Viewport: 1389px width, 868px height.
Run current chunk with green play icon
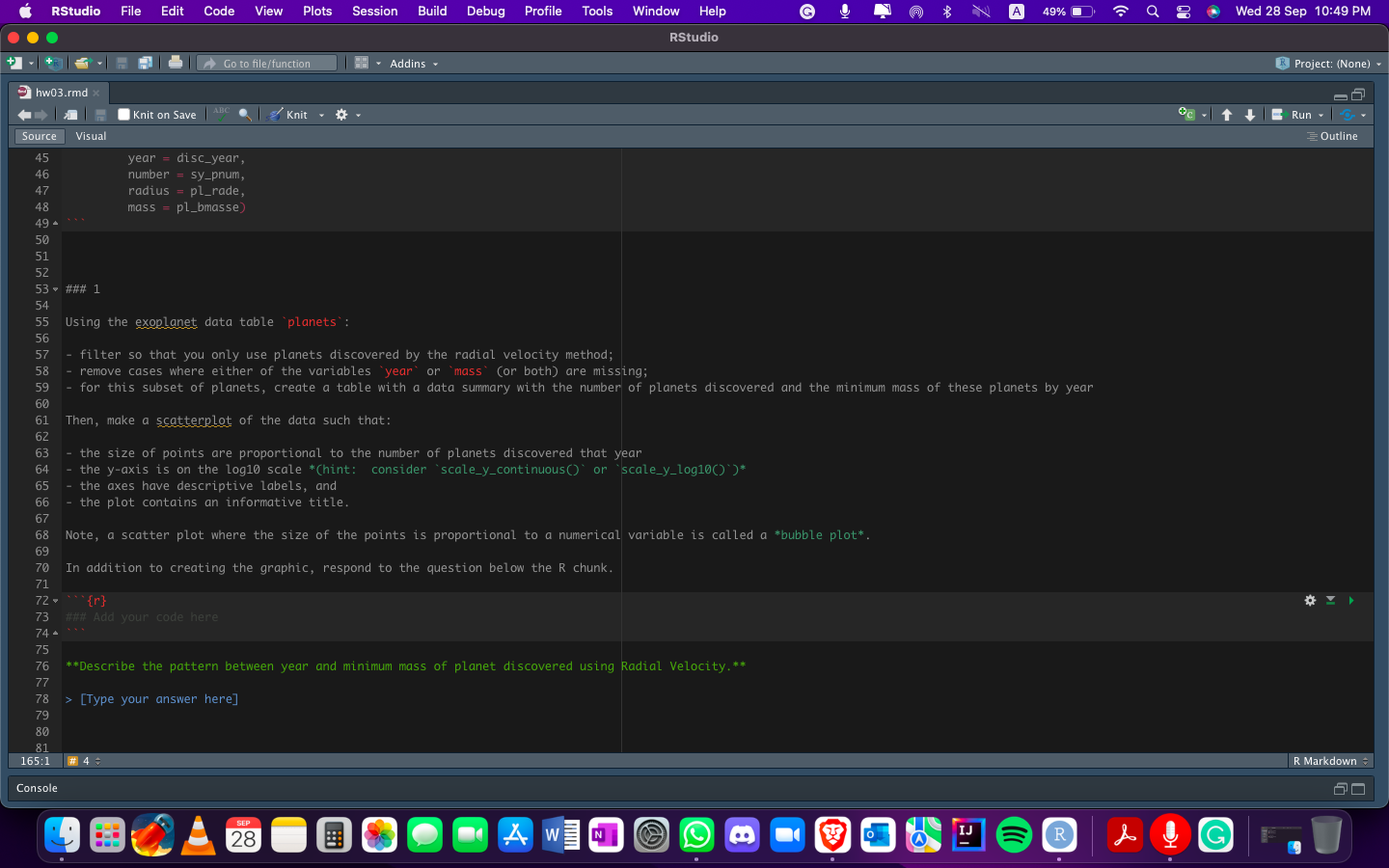pyautogui.click(x=1351, y=600)
